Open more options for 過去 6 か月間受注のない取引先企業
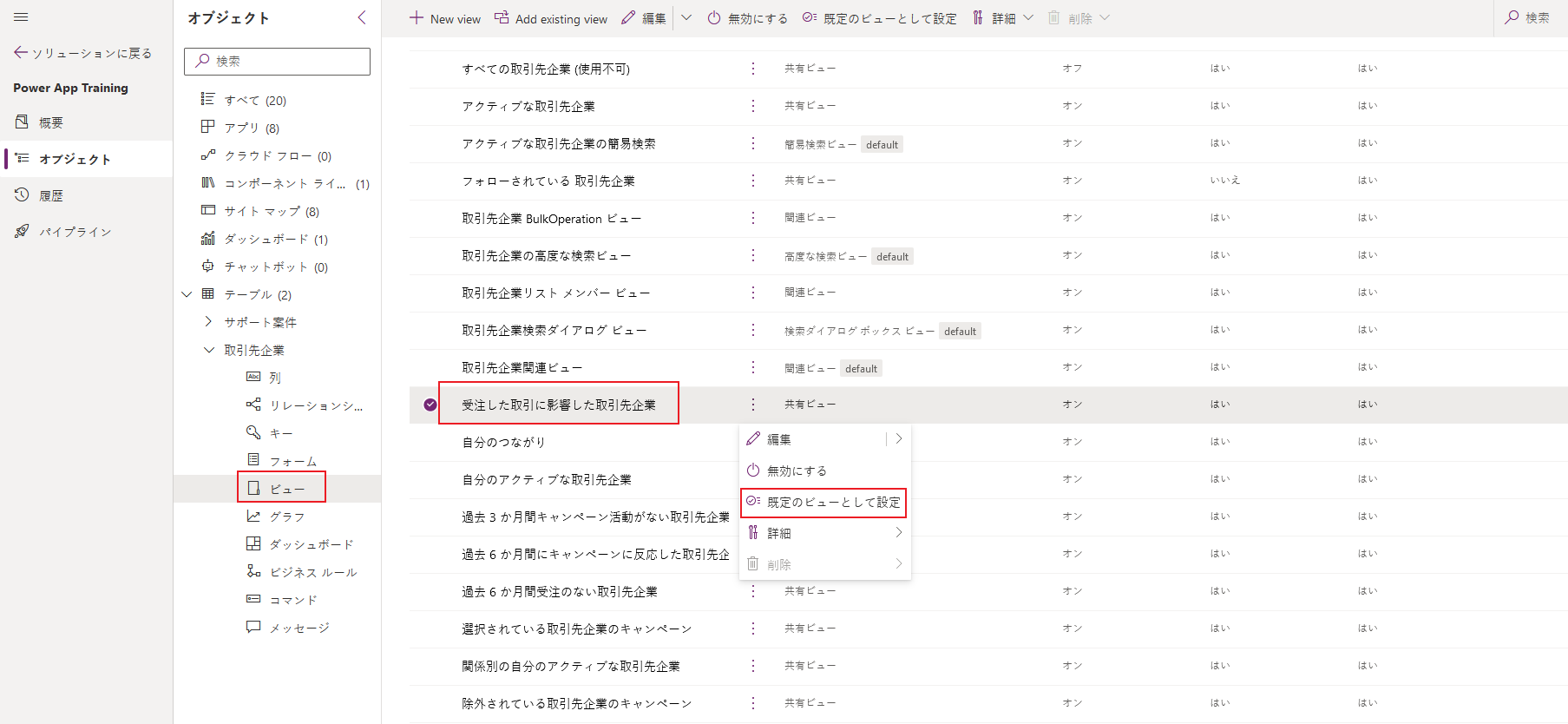The image size is (1568, 724). [752, 591]
